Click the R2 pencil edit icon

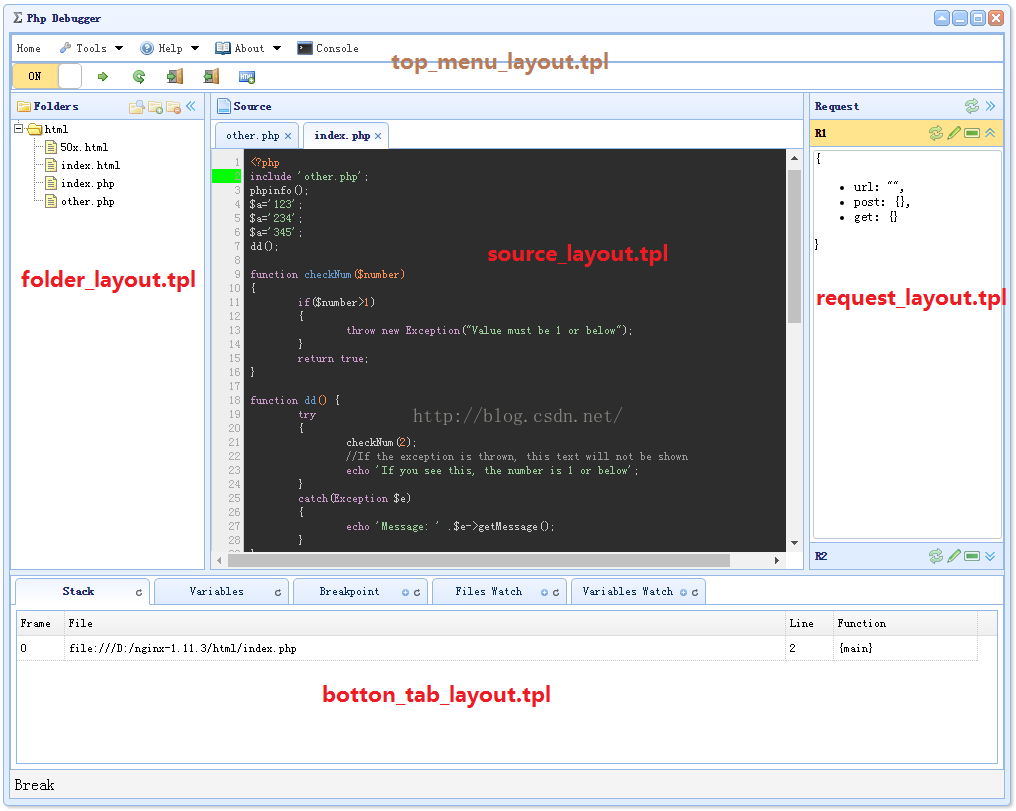tap(954, 556)
